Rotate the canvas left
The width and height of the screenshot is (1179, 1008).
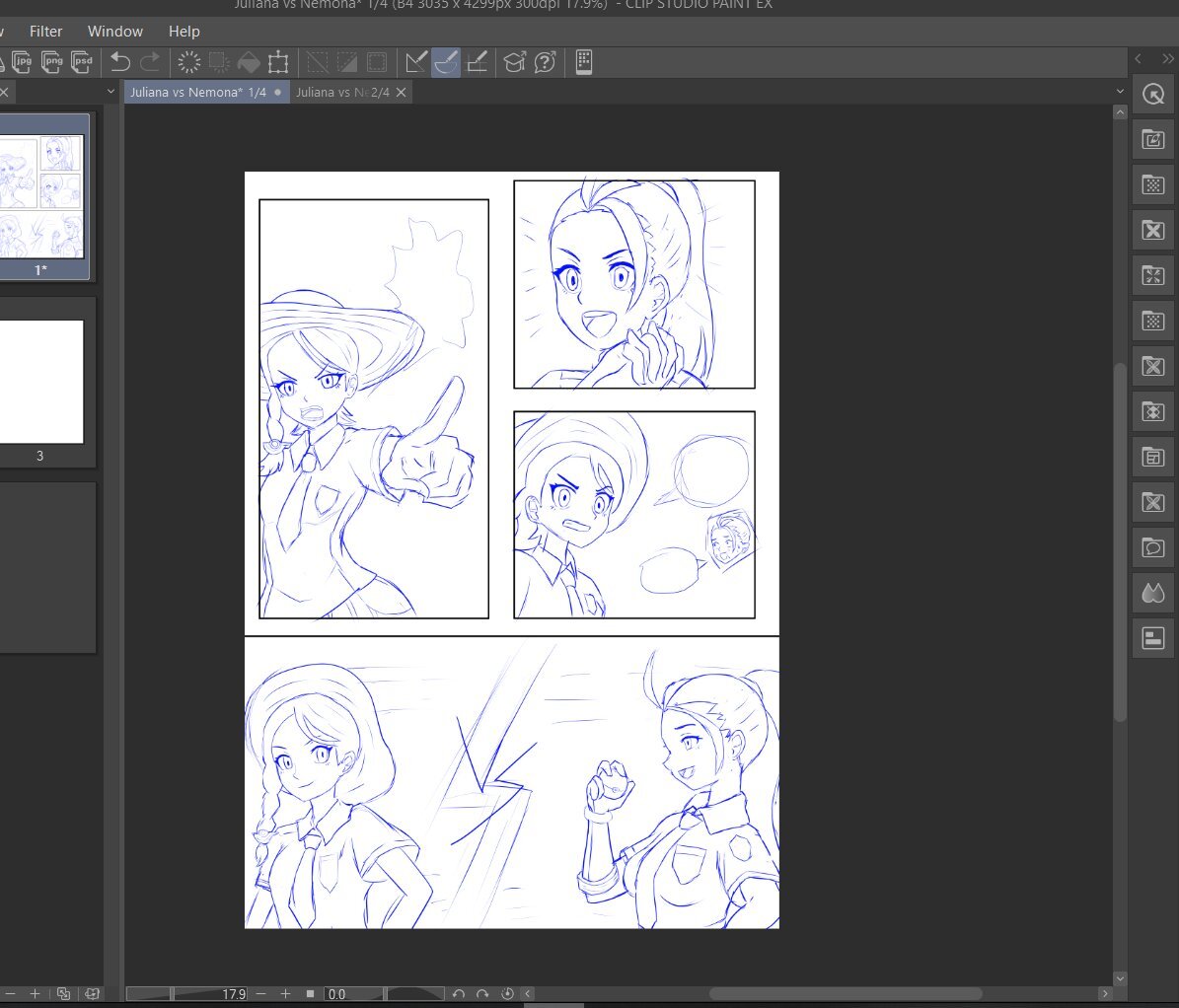click(459, 994)
